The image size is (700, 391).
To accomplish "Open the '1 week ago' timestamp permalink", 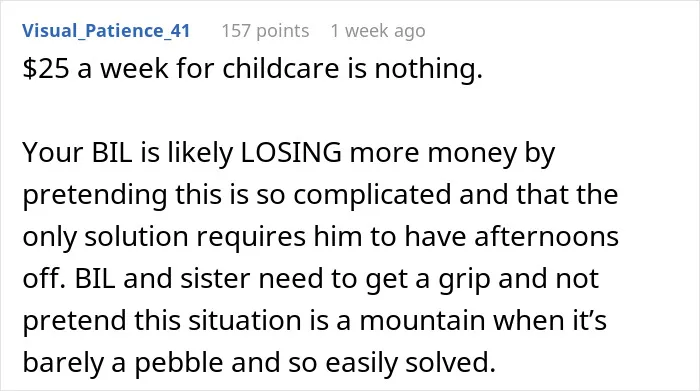I will pos(378,31).
